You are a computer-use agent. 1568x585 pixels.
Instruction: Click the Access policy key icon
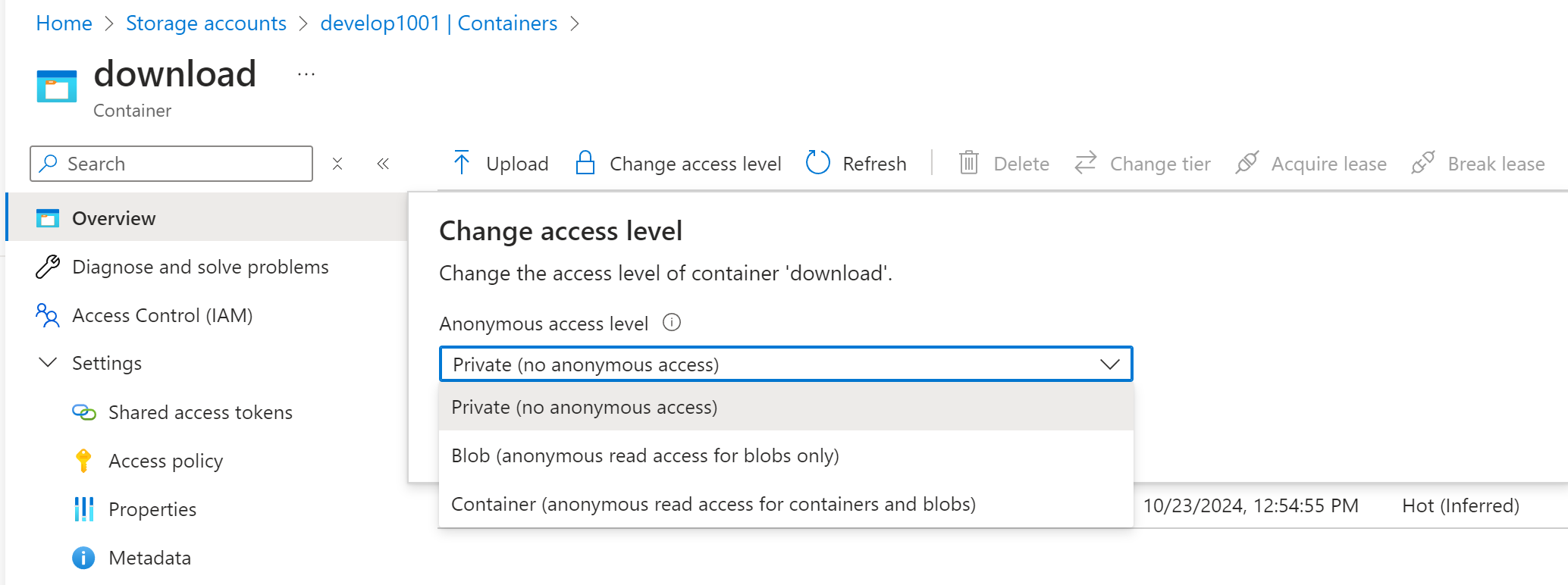[x=83, y=461]
